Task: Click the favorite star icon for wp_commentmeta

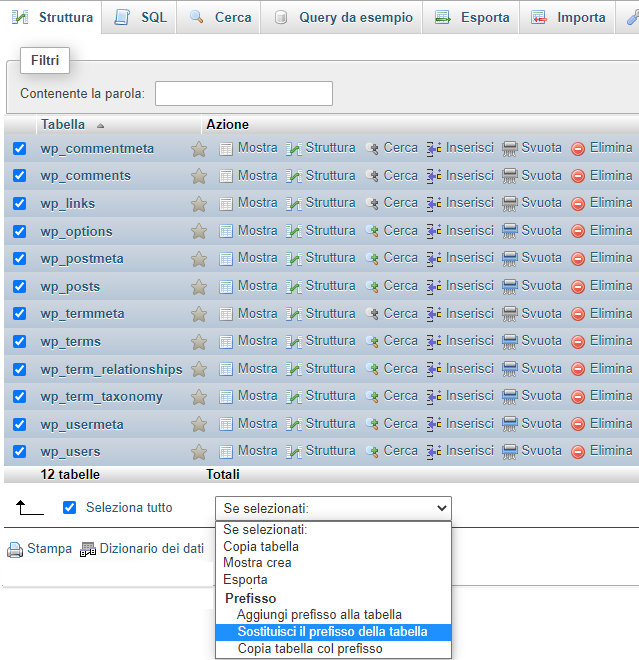Action: coord(199,148)
